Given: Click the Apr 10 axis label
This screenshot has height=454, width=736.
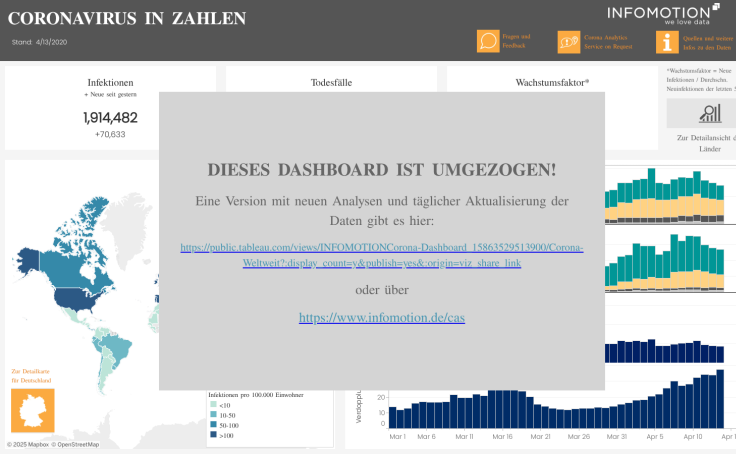Looking at the screenshot, I should (693, 437).
